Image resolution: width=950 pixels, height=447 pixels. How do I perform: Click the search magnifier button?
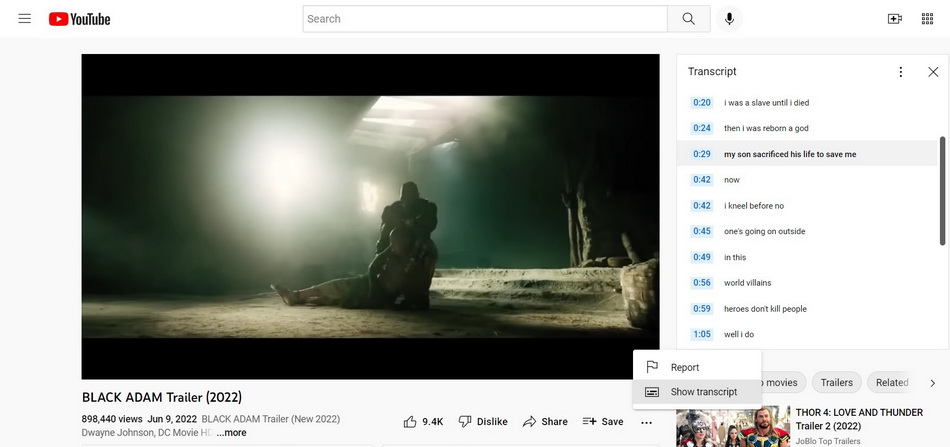pos(688,19)
